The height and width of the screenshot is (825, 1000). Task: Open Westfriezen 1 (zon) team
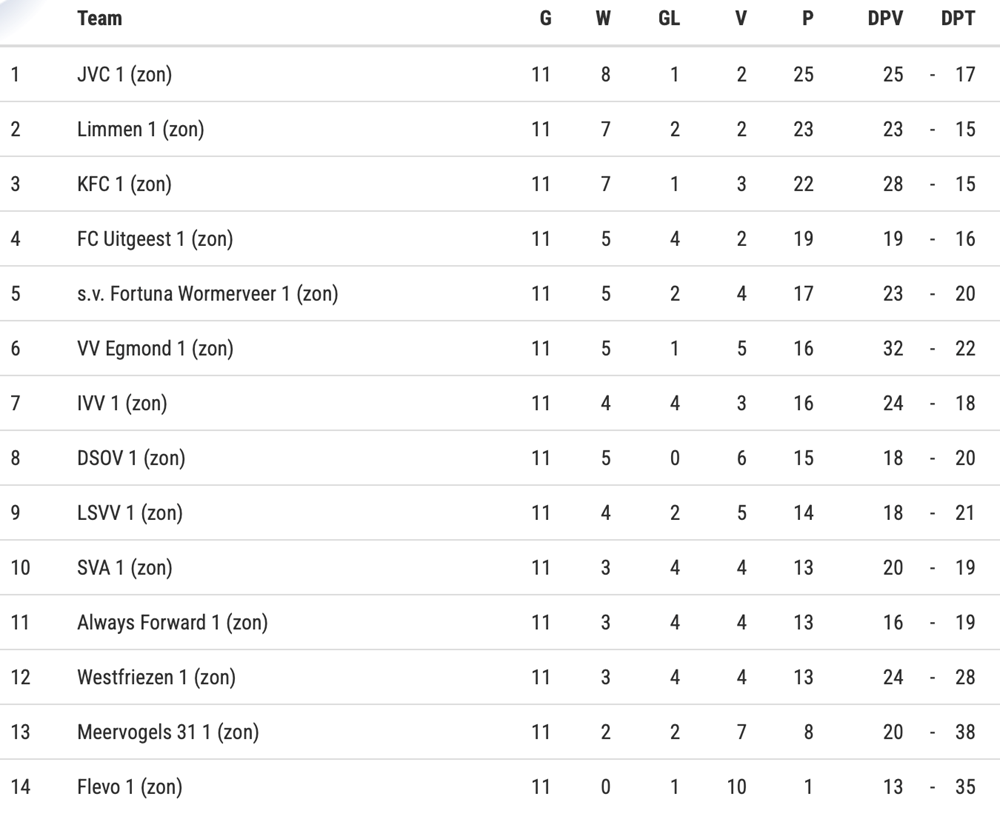156,678
